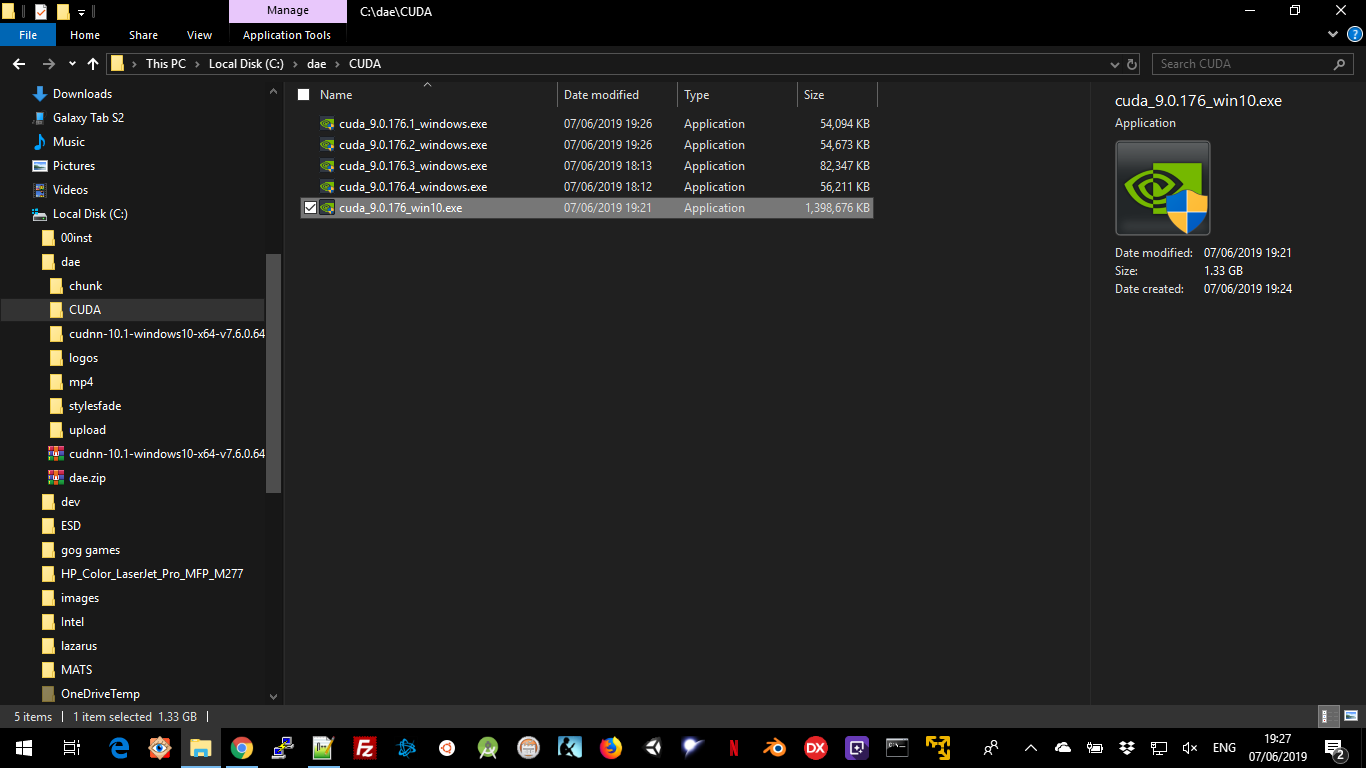This screenshot has width=1366, height=768.
Task: Open the address bar history dropdown
Action: pyautogui.click(x=1115, y=64)
